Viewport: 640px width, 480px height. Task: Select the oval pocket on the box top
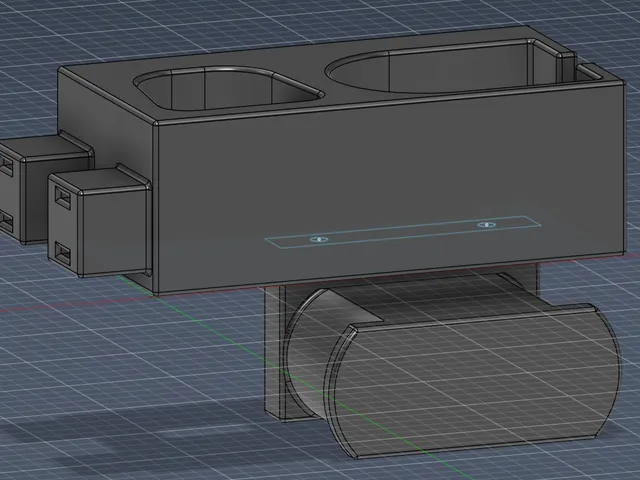tap(229, 89)
